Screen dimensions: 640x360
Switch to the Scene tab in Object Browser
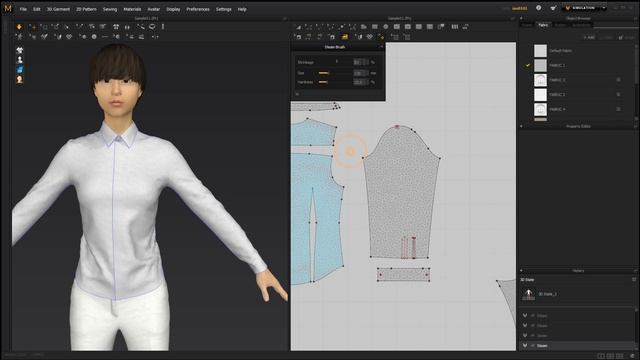coord(527,25)
